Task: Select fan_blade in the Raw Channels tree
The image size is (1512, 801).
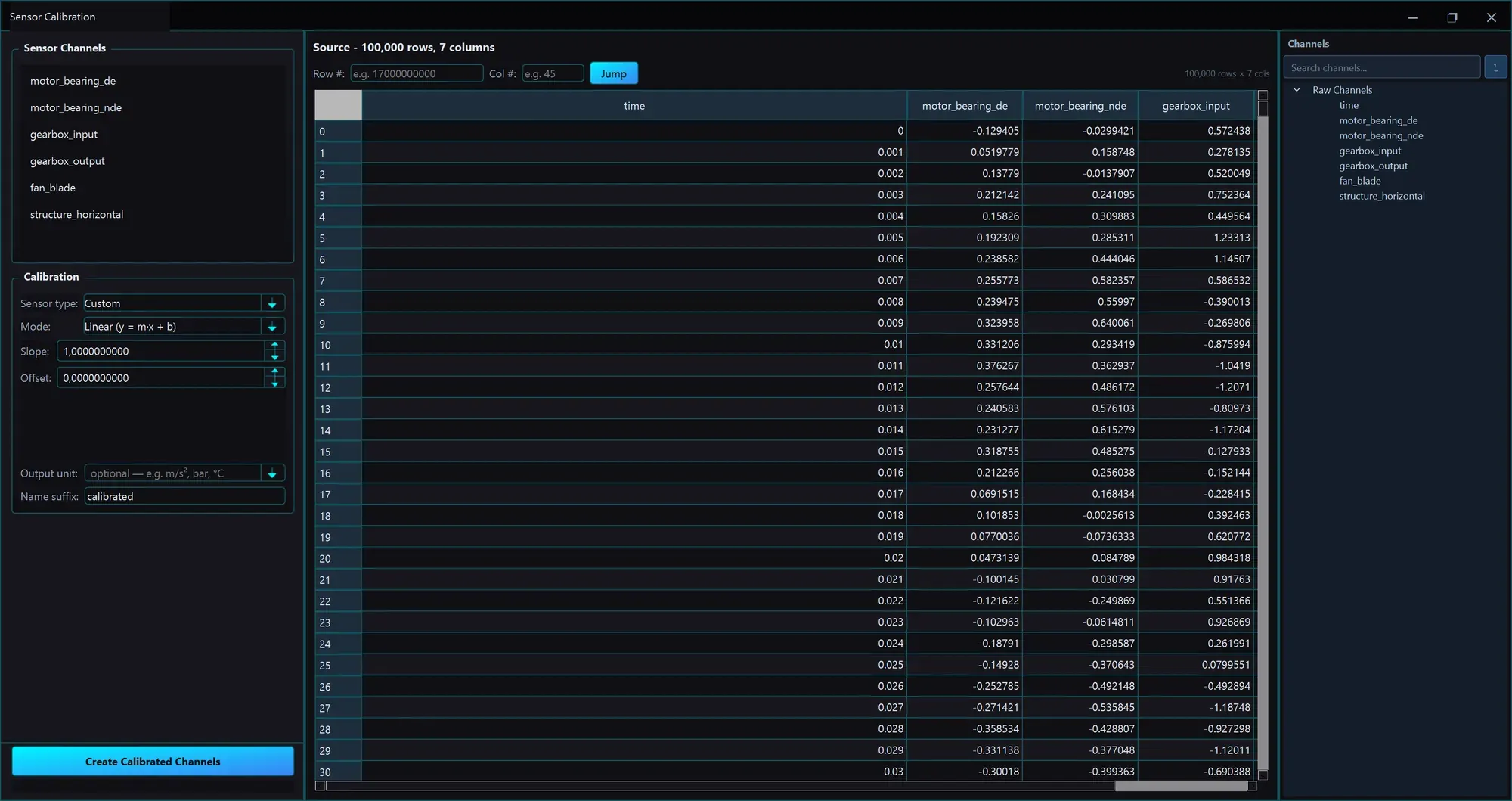Action: click(x=1359, y=181)
